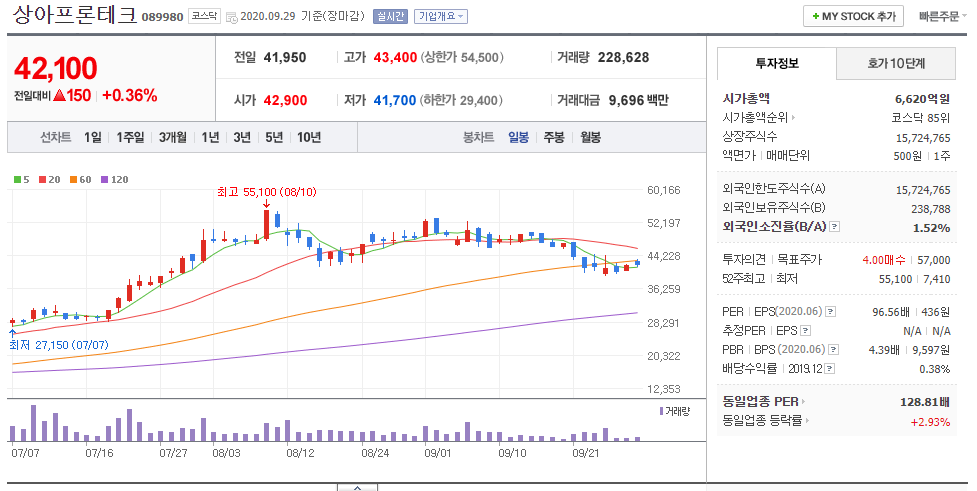
Task: Select 10년 line chart period
Action: [309, 137]
